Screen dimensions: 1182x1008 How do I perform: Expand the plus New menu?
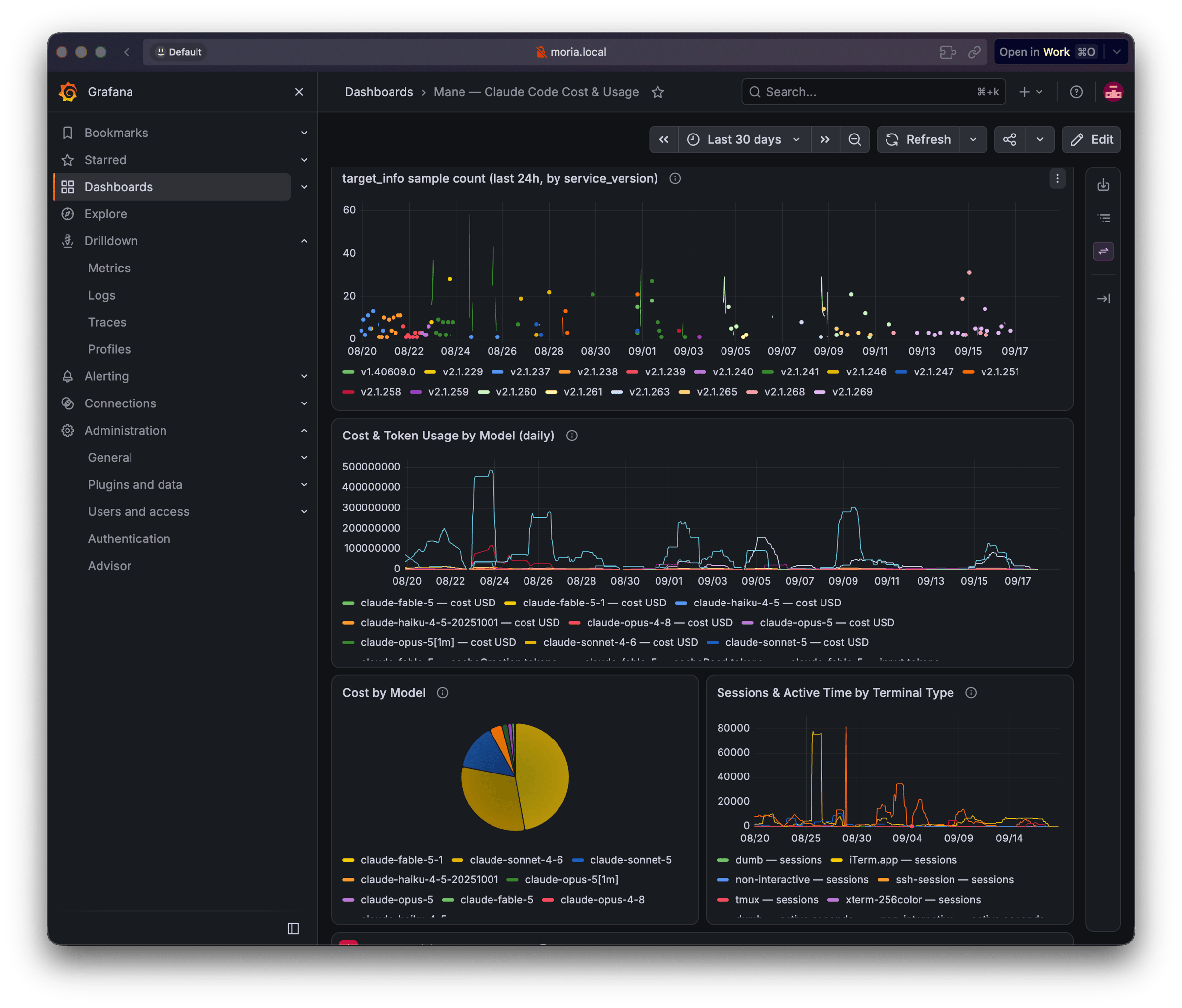(x=1031, y=92)
